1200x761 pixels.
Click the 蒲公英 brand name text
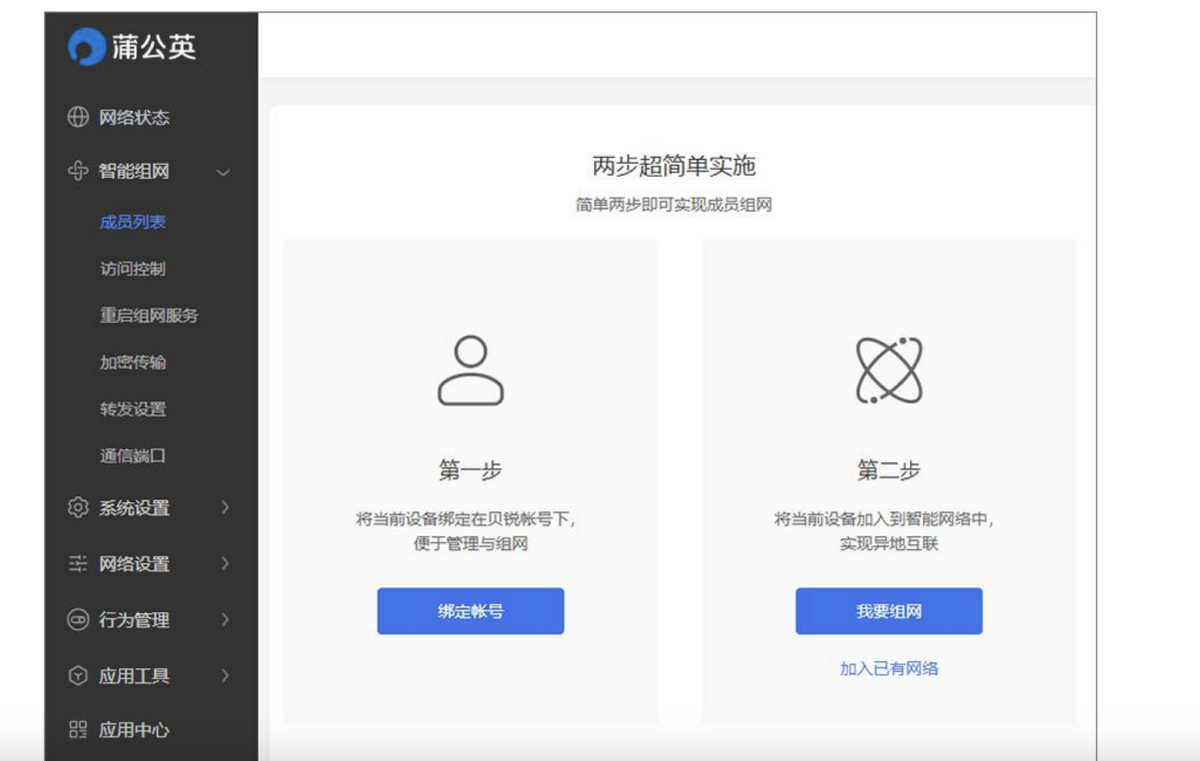[153, 47]
